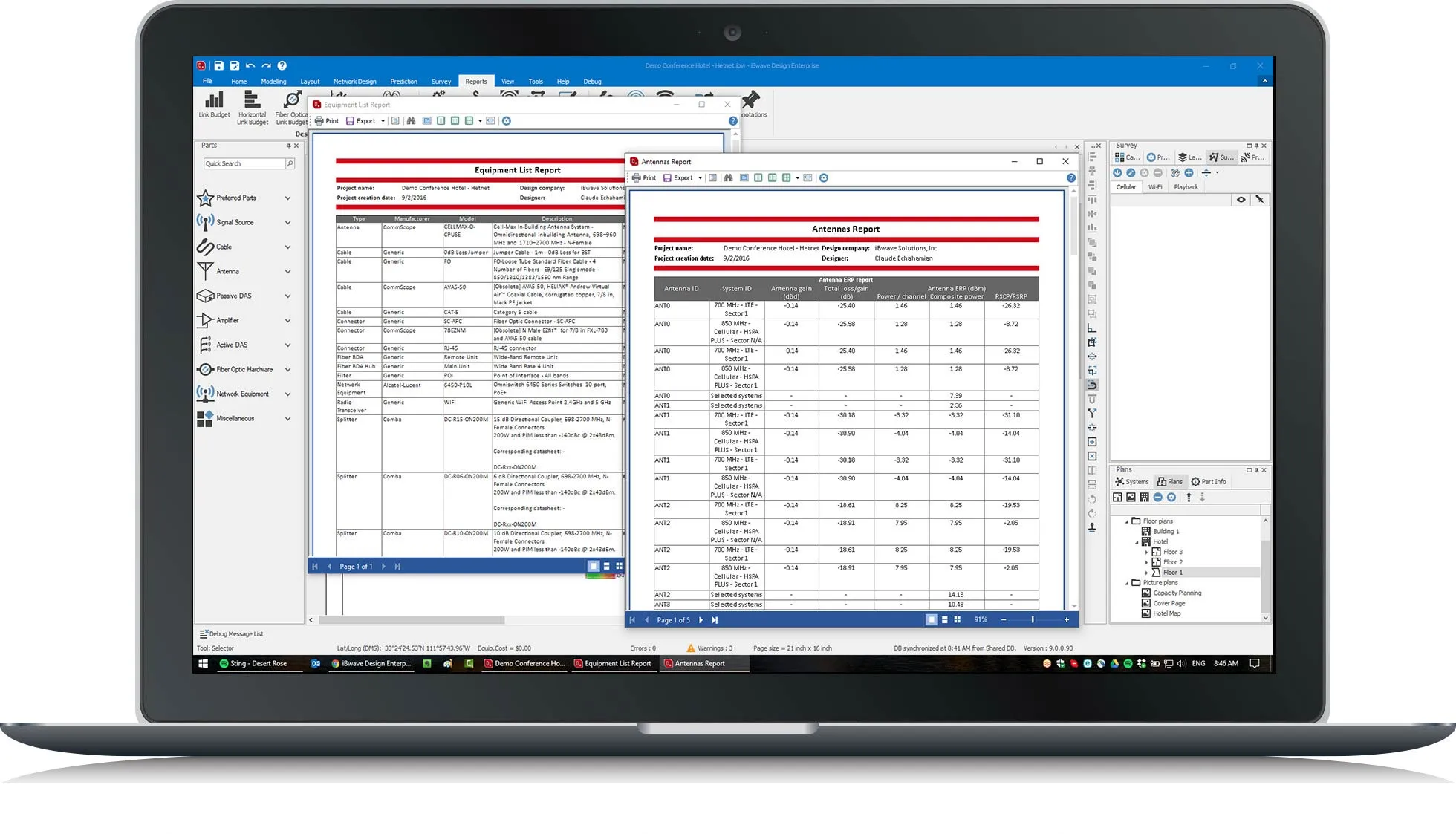Click the Undo icon in title bar

pyautogui.click(x=250, y=65)
